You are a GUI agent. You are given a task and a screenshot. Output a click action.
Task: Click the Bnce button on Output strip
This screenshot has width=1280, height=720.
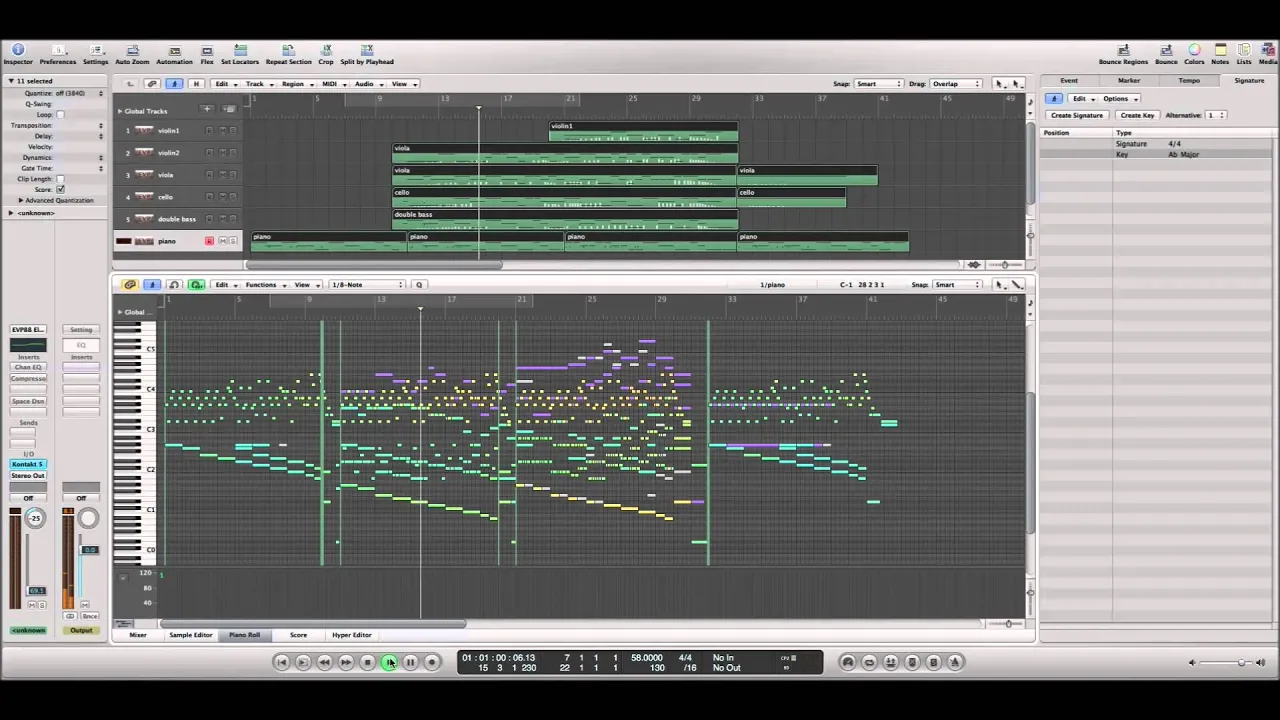[90, 616]
